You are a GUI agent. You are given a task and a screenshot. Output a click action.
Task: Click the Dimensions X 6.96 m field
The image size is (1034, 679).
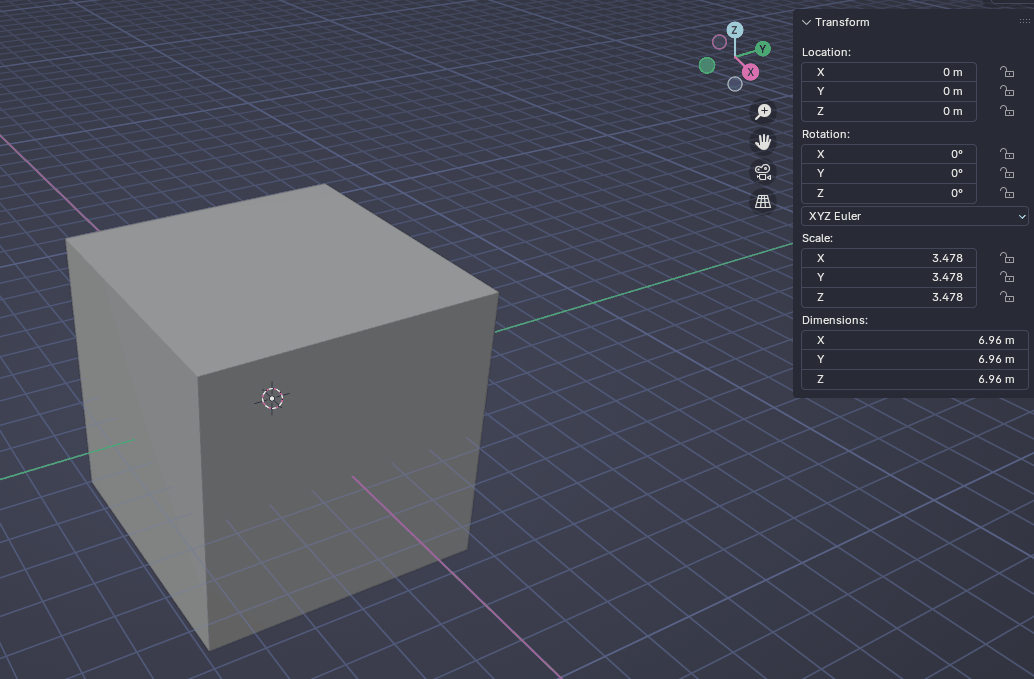(915, 340)
